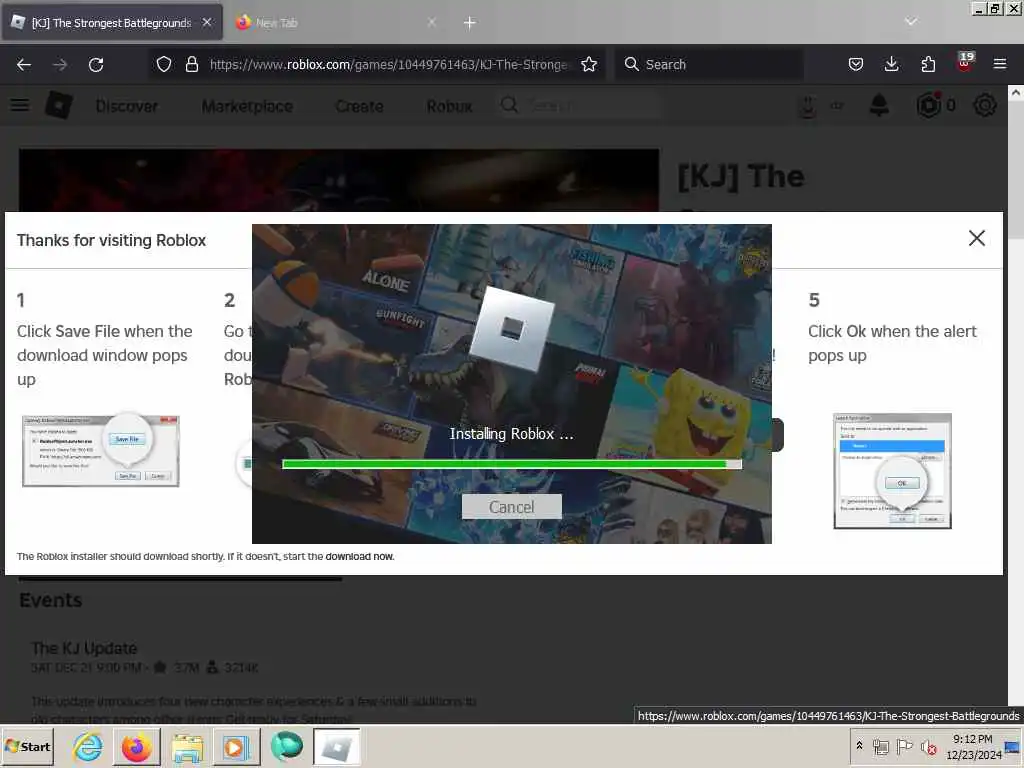Open the Roblox side navigation menu
1024x768 pixels.
(20, 105)
